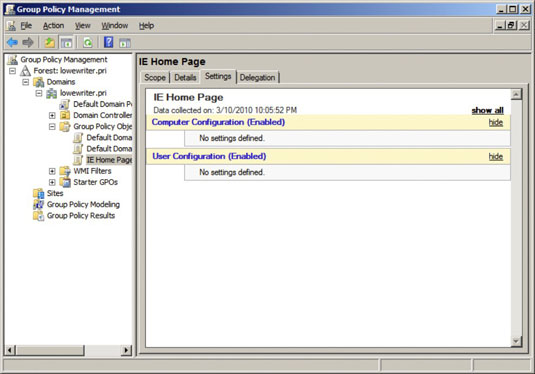Select the Sites tree item
This screenshot has width=535, height=374.
pyautogui.click(x=55, y=193)
